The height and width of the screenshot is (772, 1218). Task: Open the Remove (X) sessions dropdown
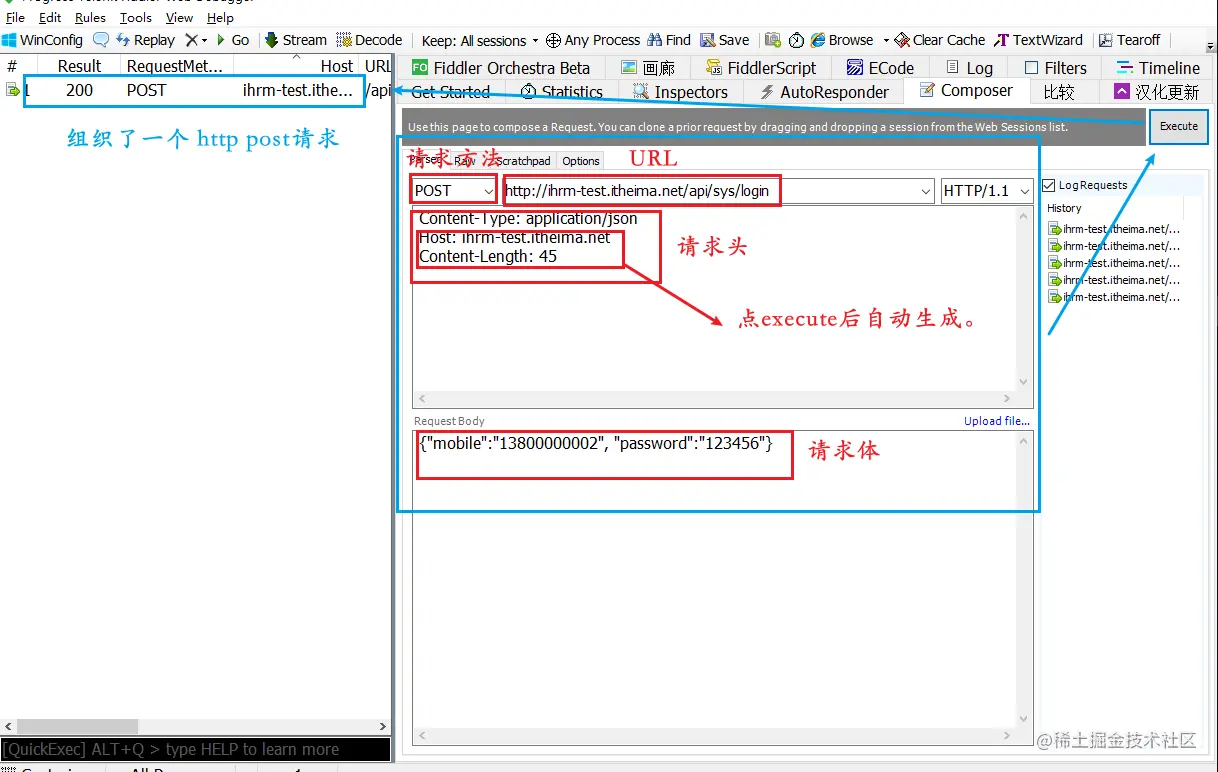point(196,40)
